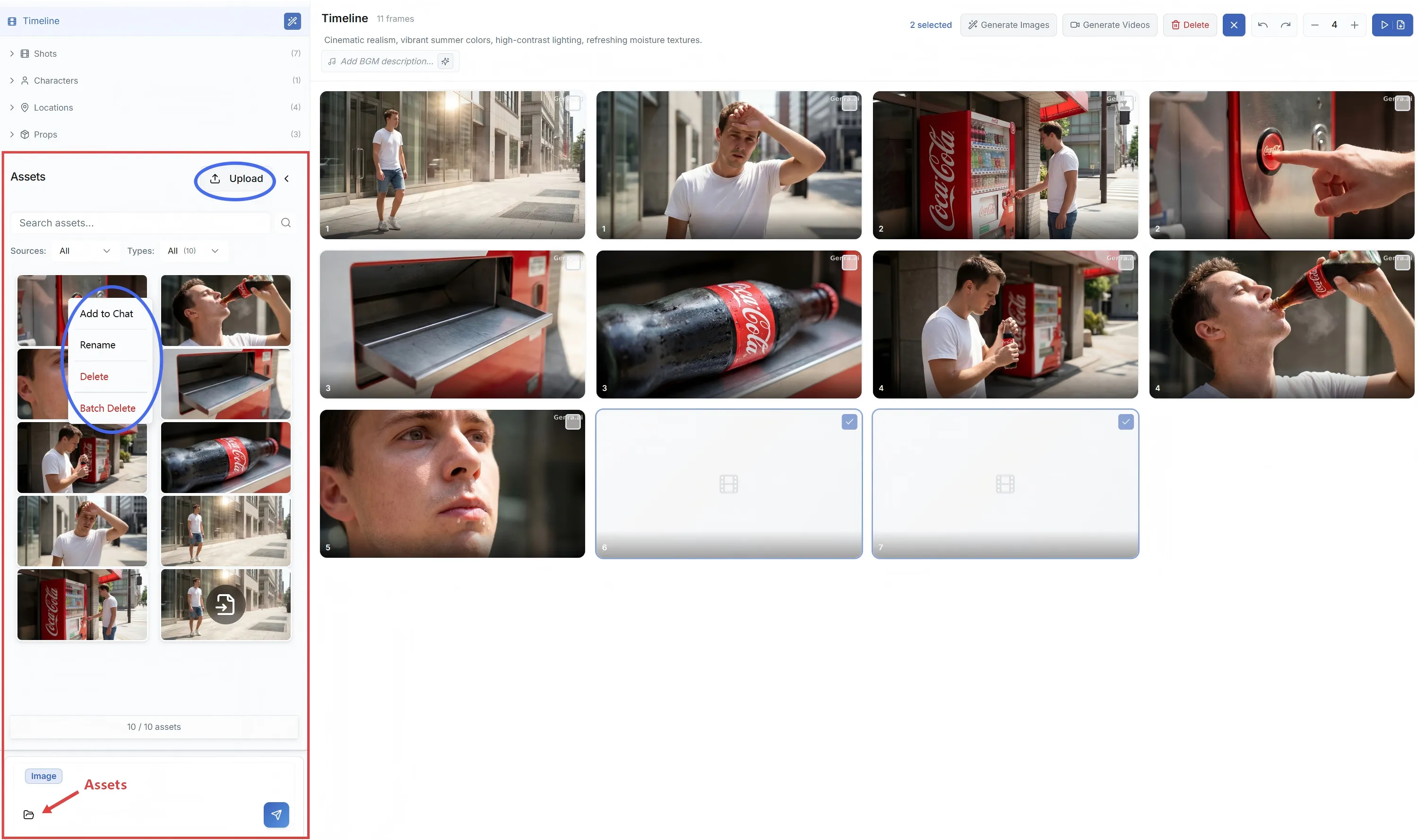Click the sparkle icon next to BGM description

pos(446,61)
